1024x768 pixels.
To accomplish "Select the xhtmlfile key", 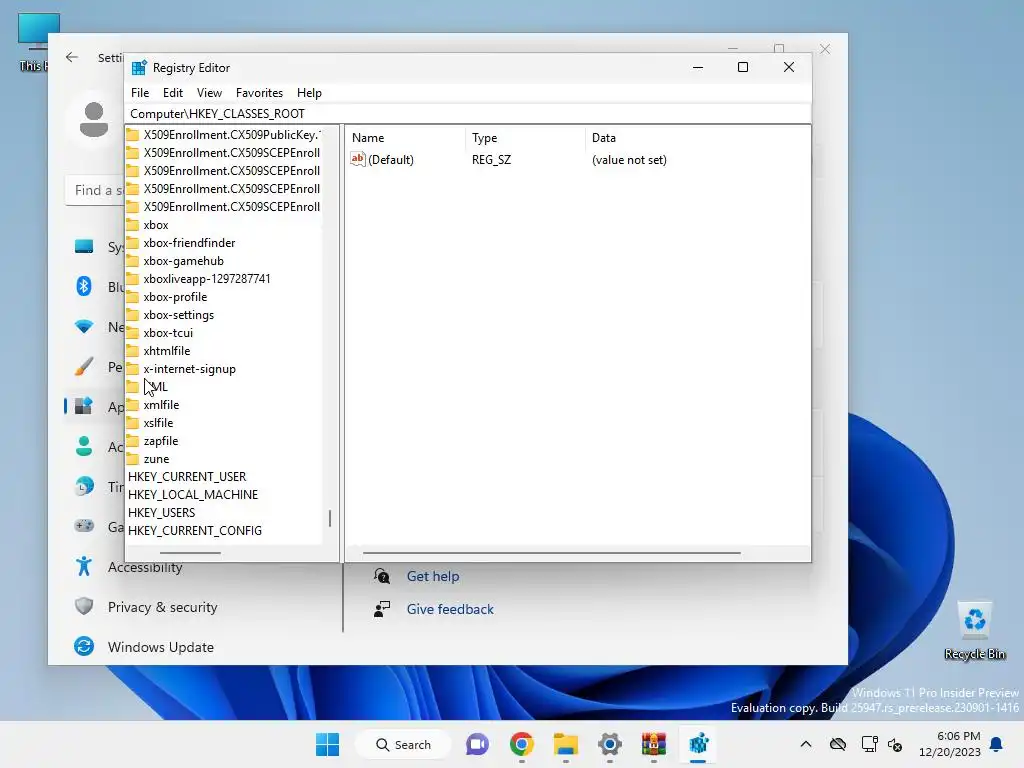I will pos(167,351).
